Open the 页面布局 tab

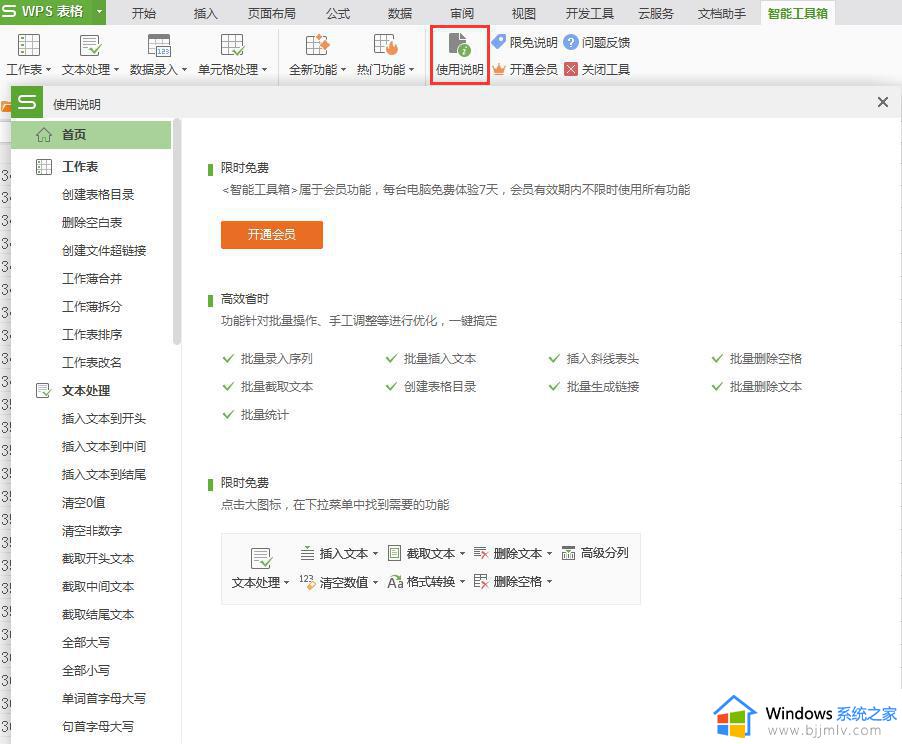[272, 13]
